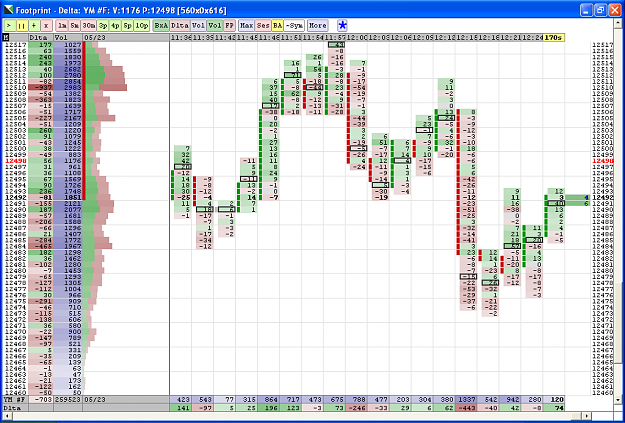Screen dimensions: 625x423
Task: Click the red 12498 price in left ladder
Action: pos(16,161)
